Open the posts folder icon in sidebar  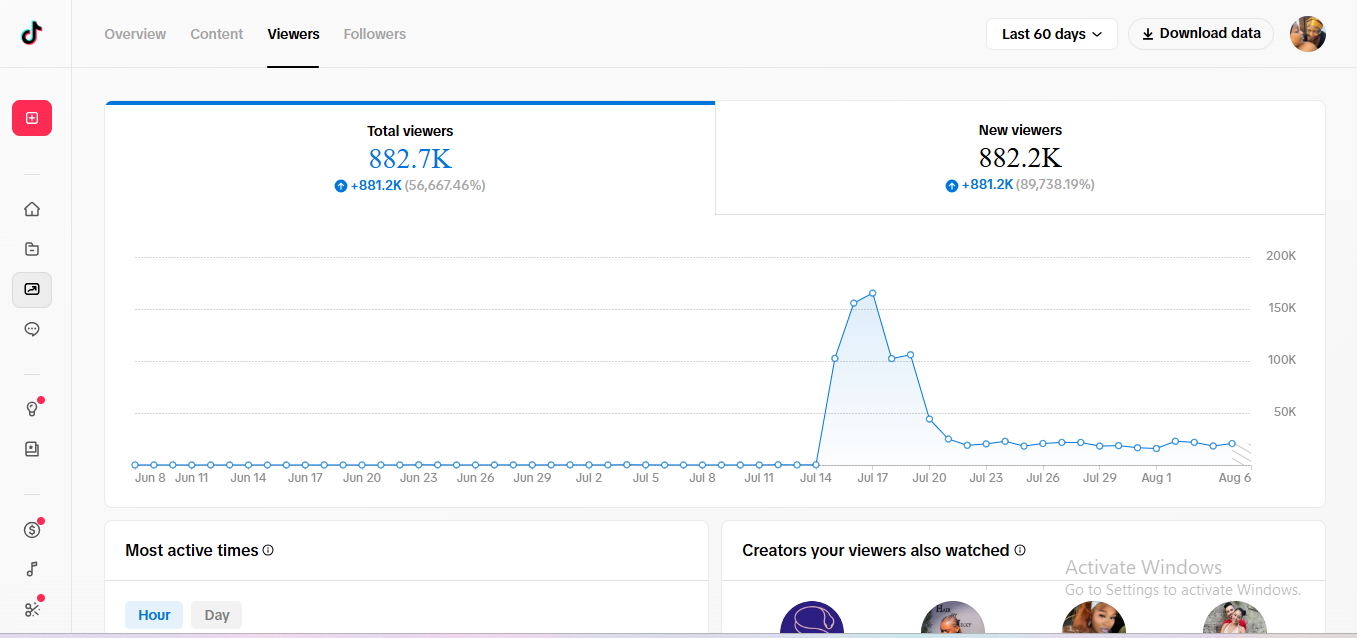click(x=32, y=249)
